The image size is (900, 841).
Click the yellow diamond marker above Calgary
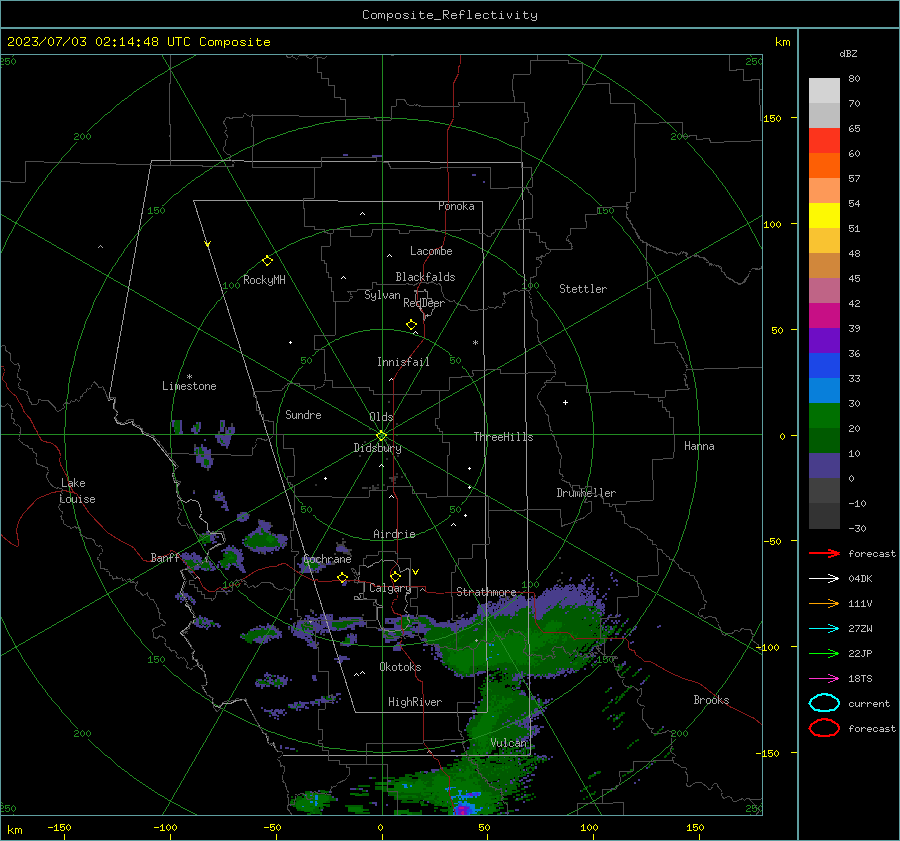[395, 576]
